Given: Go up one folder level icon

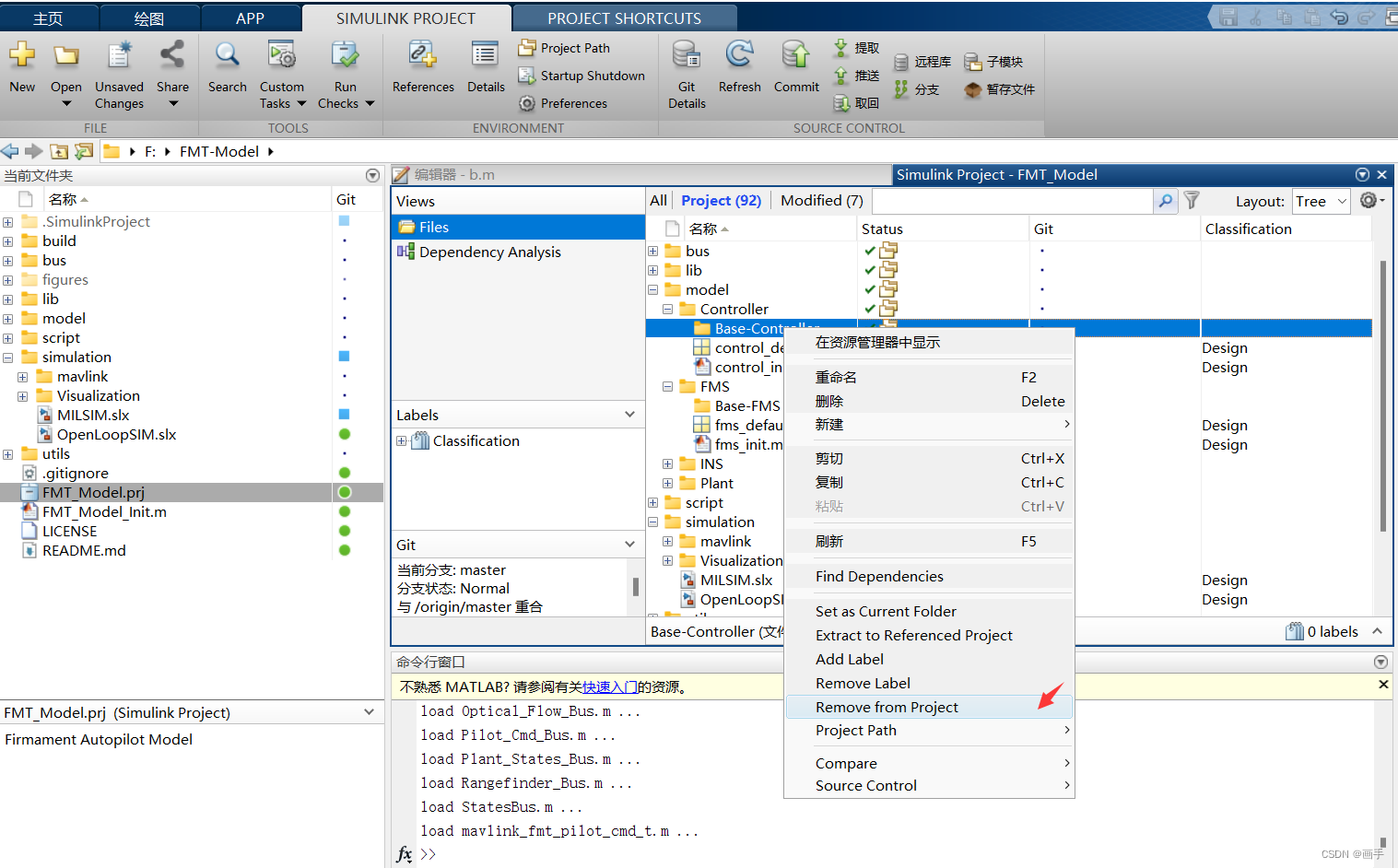Looking at the screenshot, I should tap(59, 151).
